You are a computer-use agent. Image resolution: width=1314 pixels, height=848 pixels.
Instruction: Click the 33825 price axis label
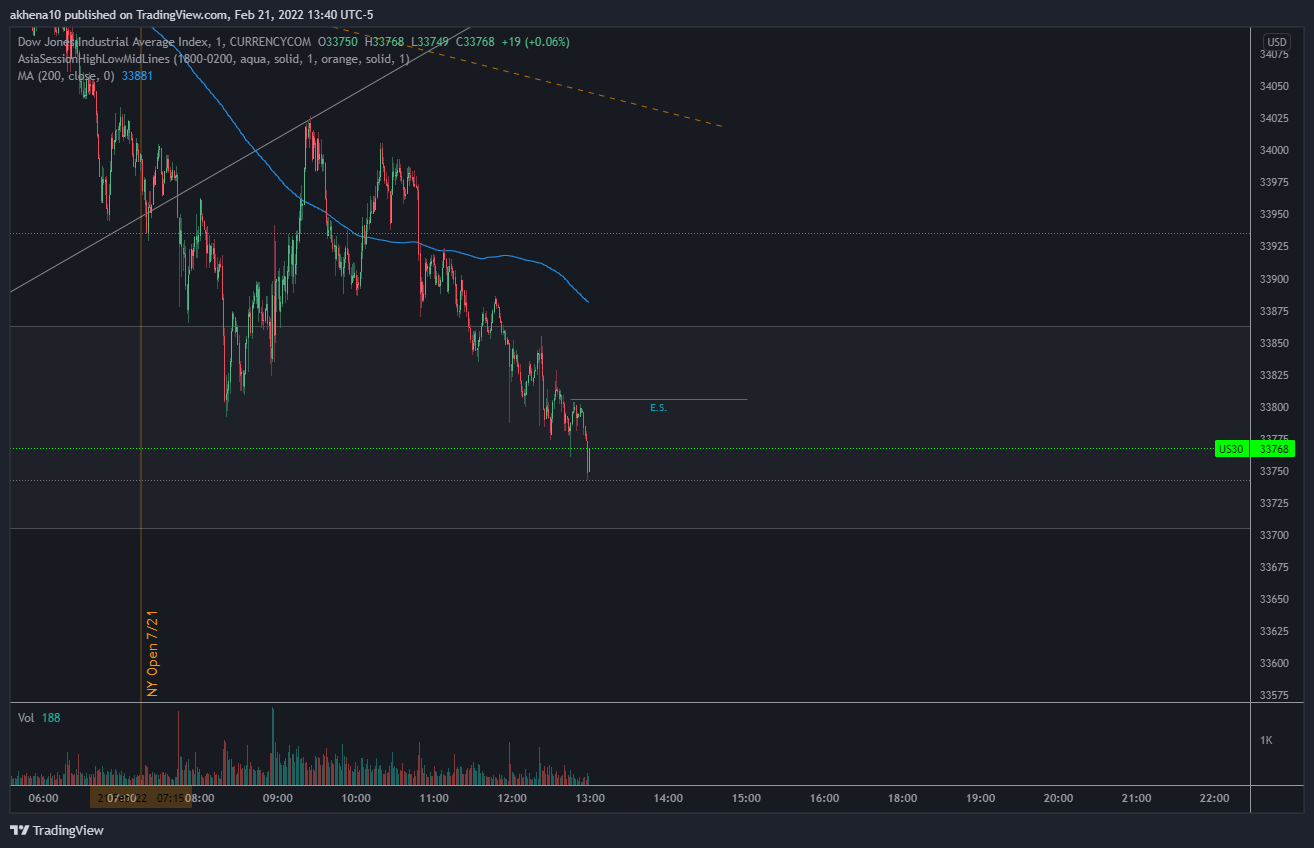click(x=1273, y=375)
